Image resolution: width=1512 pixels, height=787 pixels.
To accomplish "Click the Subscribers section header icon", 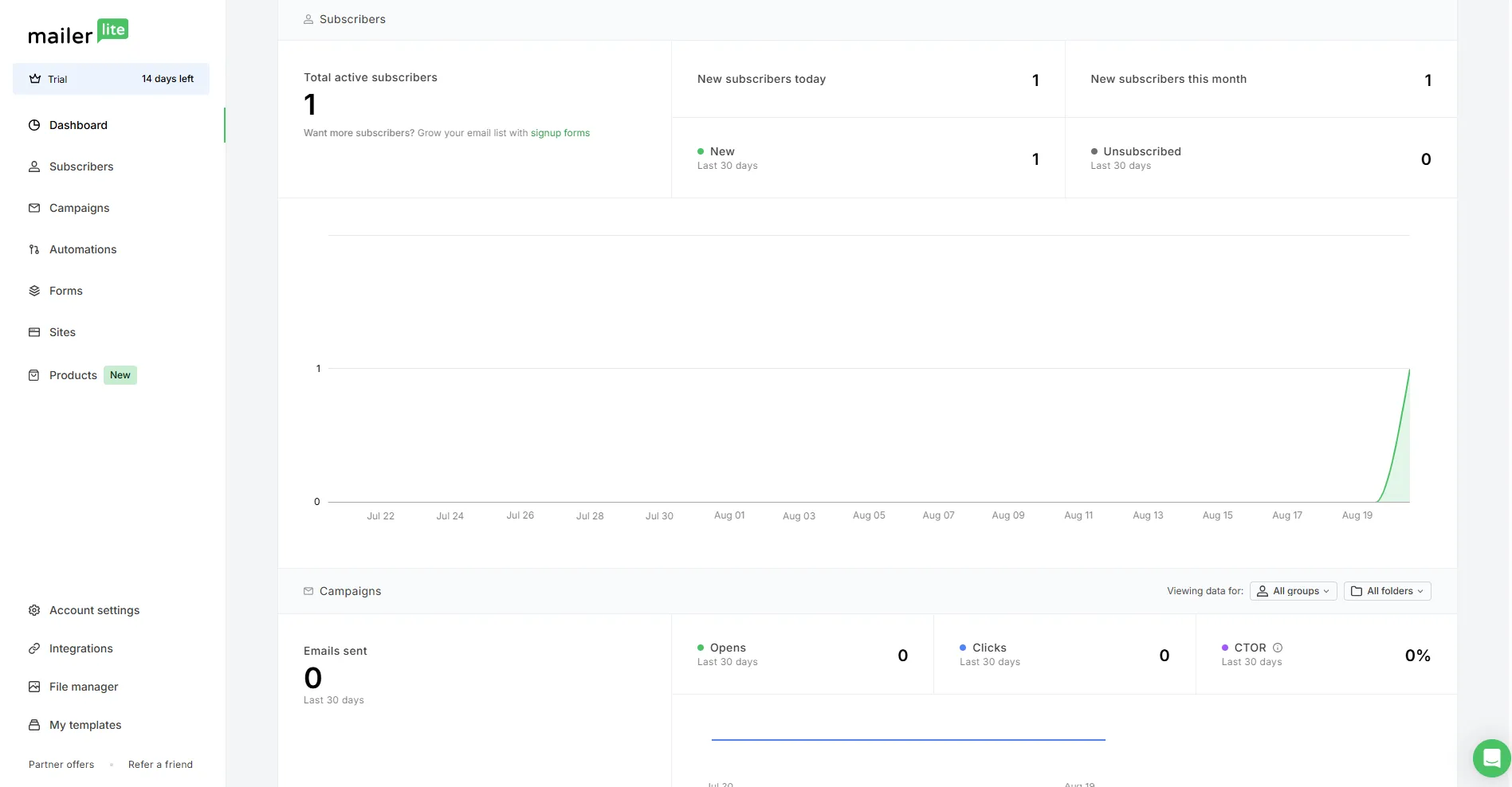I will coord(308,19).
